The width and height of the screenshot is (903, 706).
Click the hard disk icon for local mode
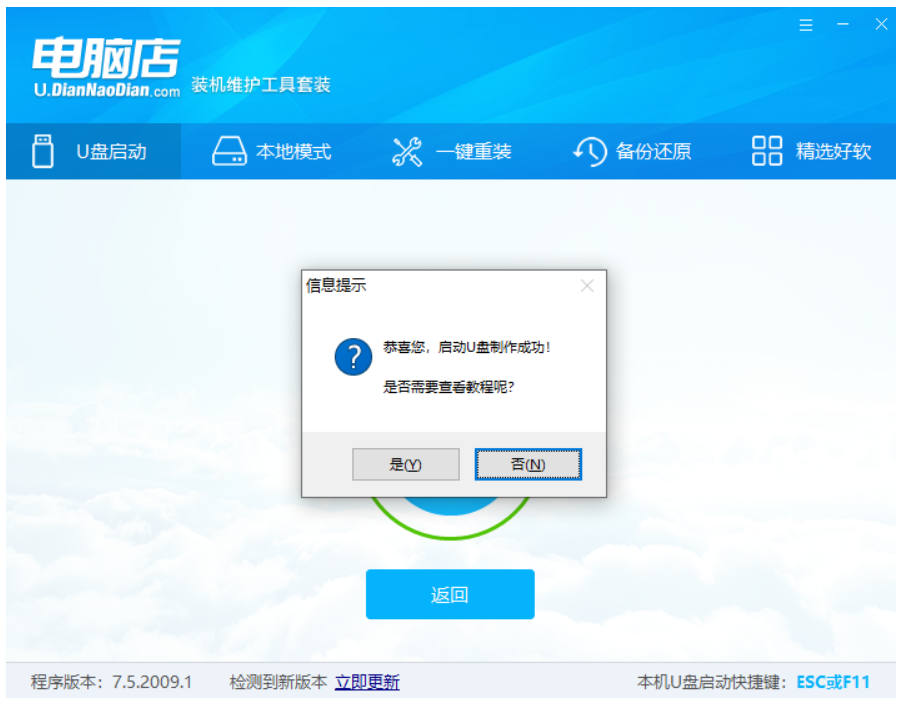pos(229,151)
